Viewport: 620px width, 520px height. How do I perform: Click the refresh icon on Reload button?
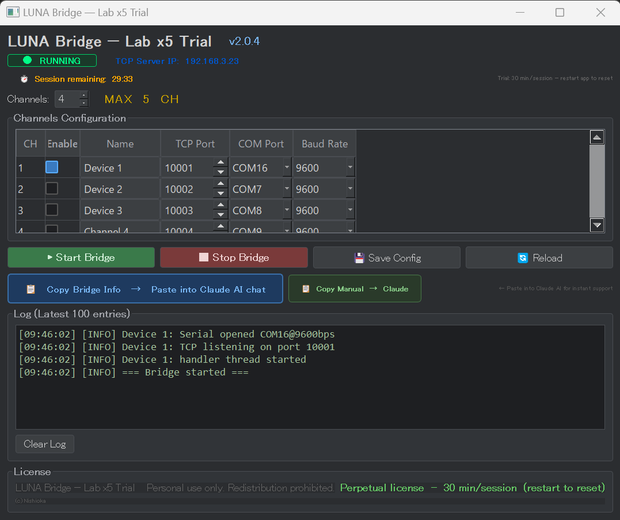tap(523, 258)
